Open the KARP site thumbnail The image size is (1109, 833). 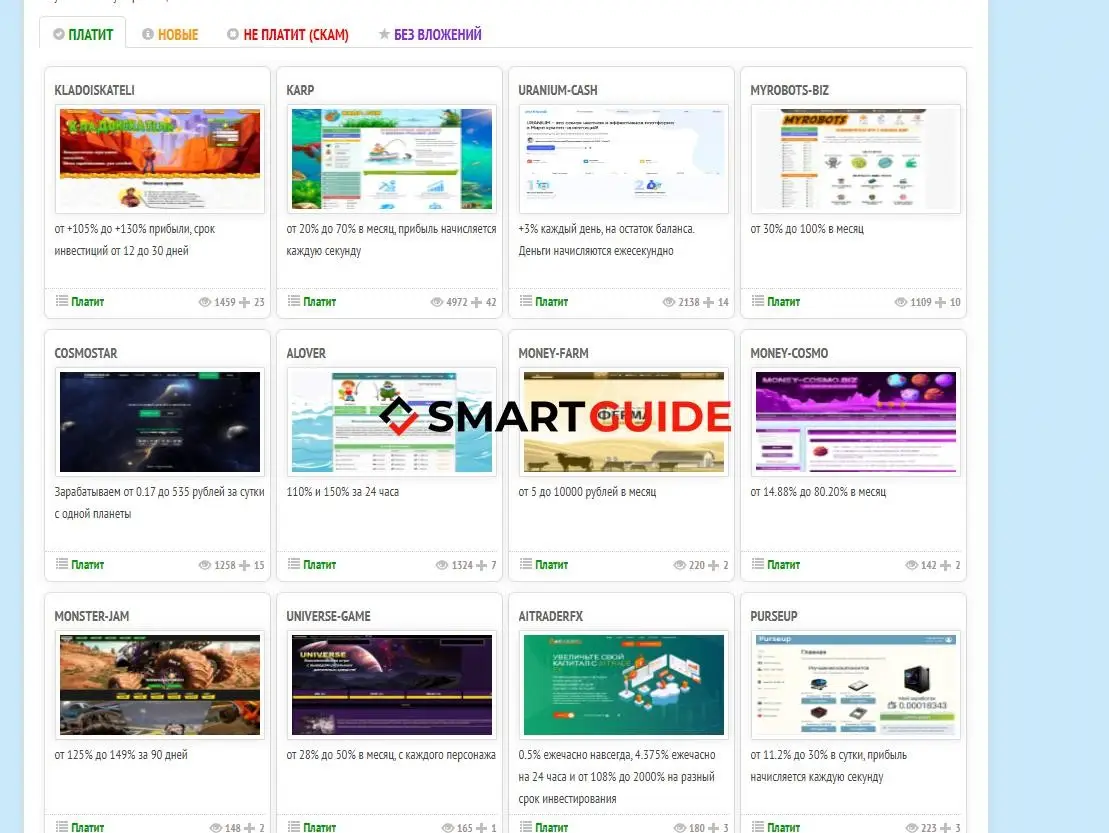[391, 159]
